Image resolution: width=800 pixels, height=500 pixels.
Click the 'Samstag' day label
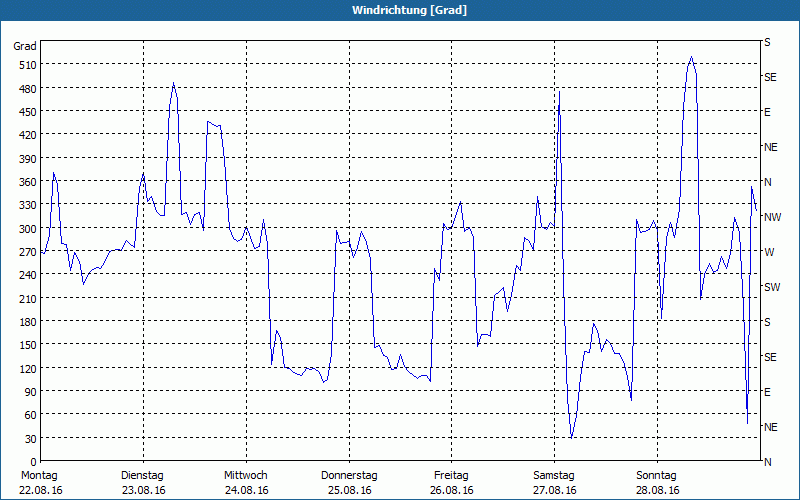pyautogui.click(x=554, y=476)
